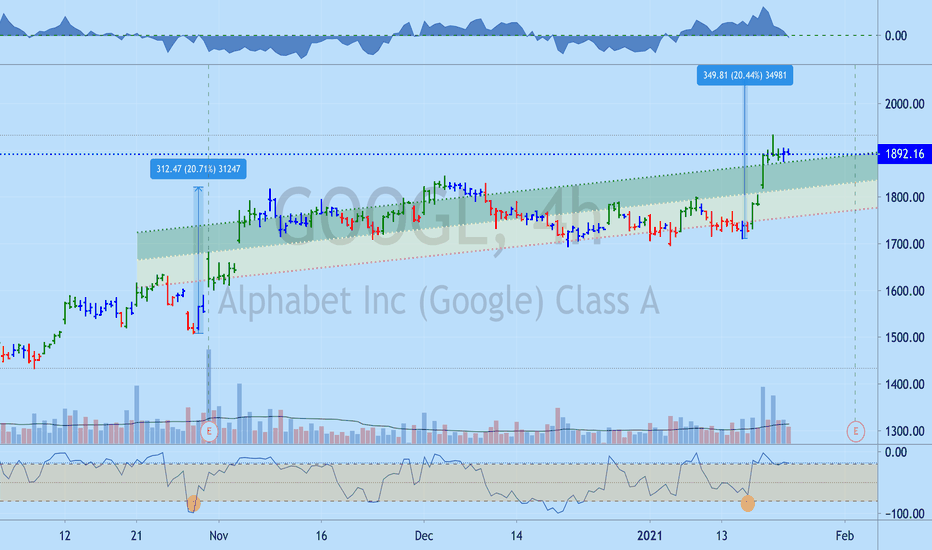This screenshot has height=550, width=932.
Task: Select the 349.81 (20.44%) measurement label
Action: 745,76
